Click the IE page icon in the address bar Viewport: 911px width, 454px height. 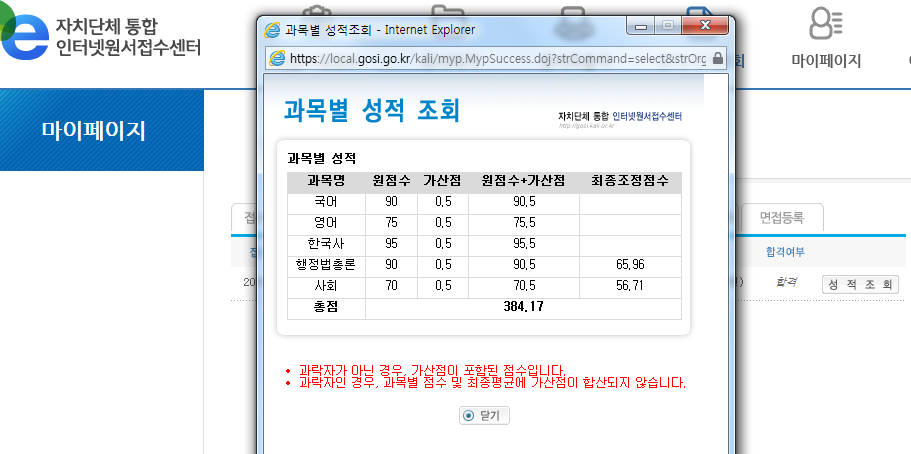coord(277,58)
